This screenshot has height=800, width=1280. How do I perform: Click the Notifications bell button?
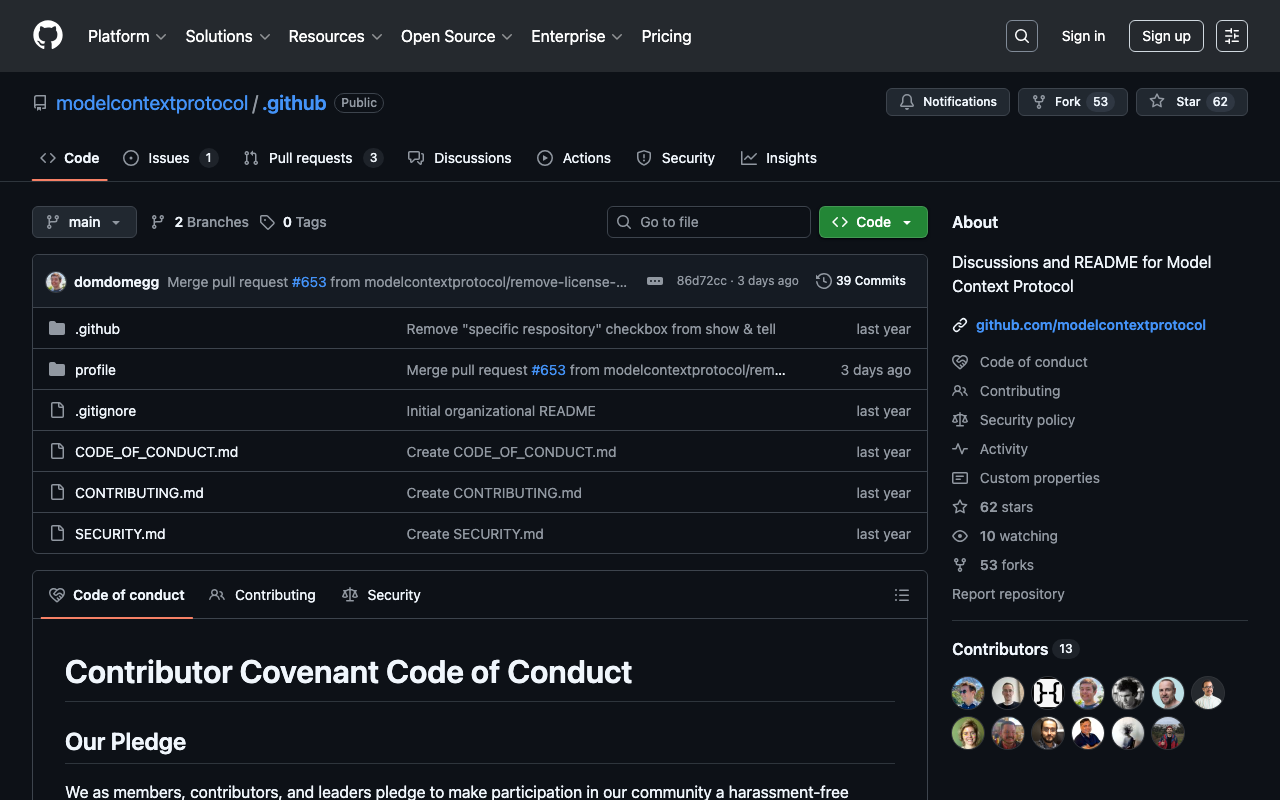click(947, 102)
